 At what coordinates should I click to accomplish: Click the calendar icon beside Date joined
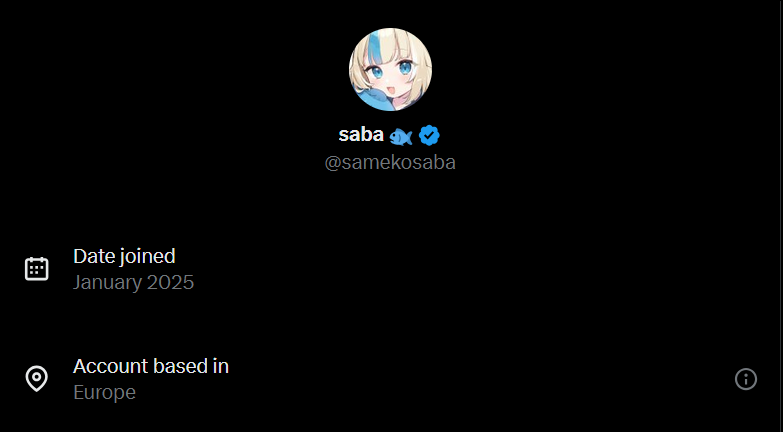click(x=36, y=269)
